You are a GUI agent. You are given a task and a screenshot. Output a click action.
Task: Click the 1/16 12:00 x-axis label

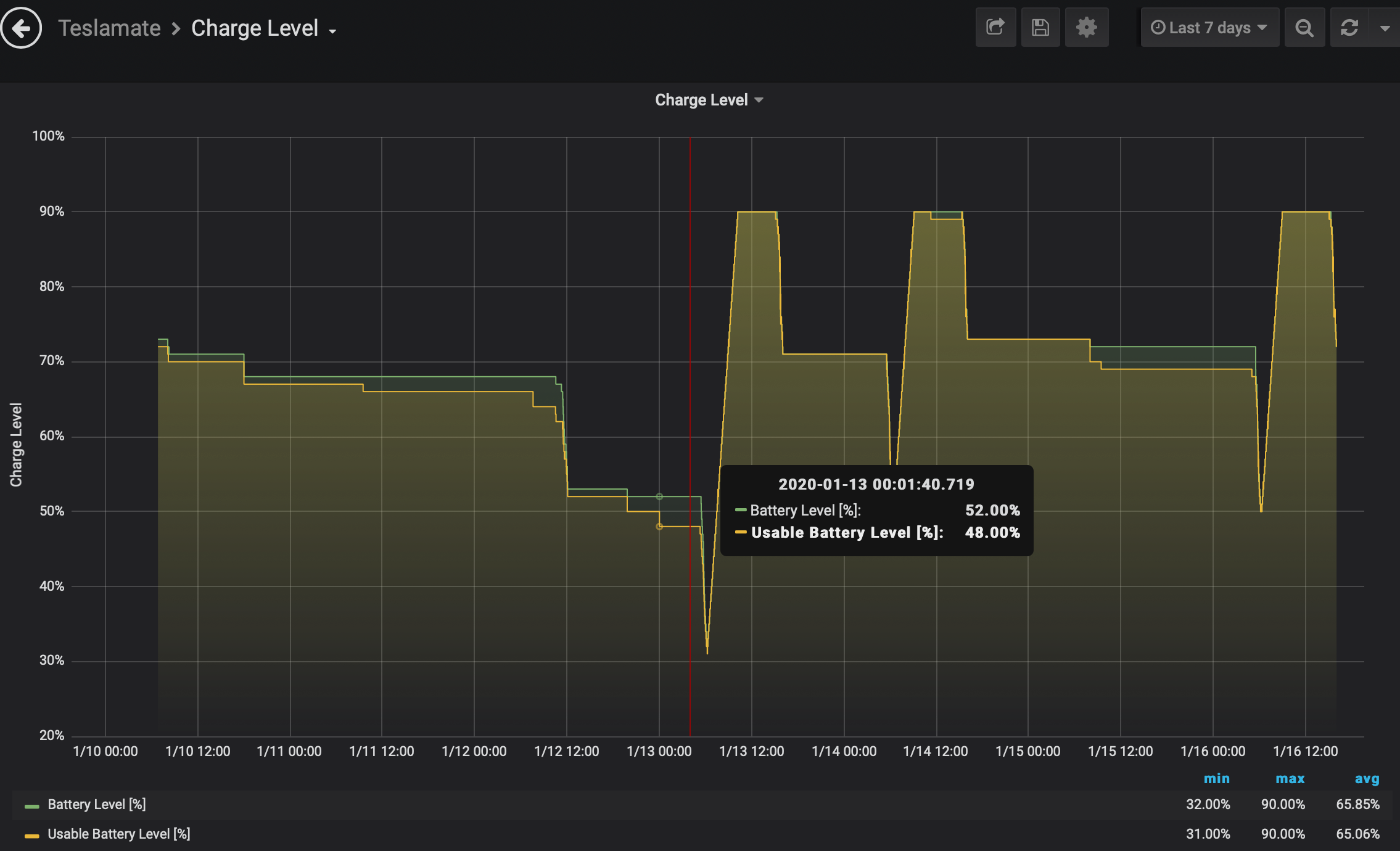1306,751
